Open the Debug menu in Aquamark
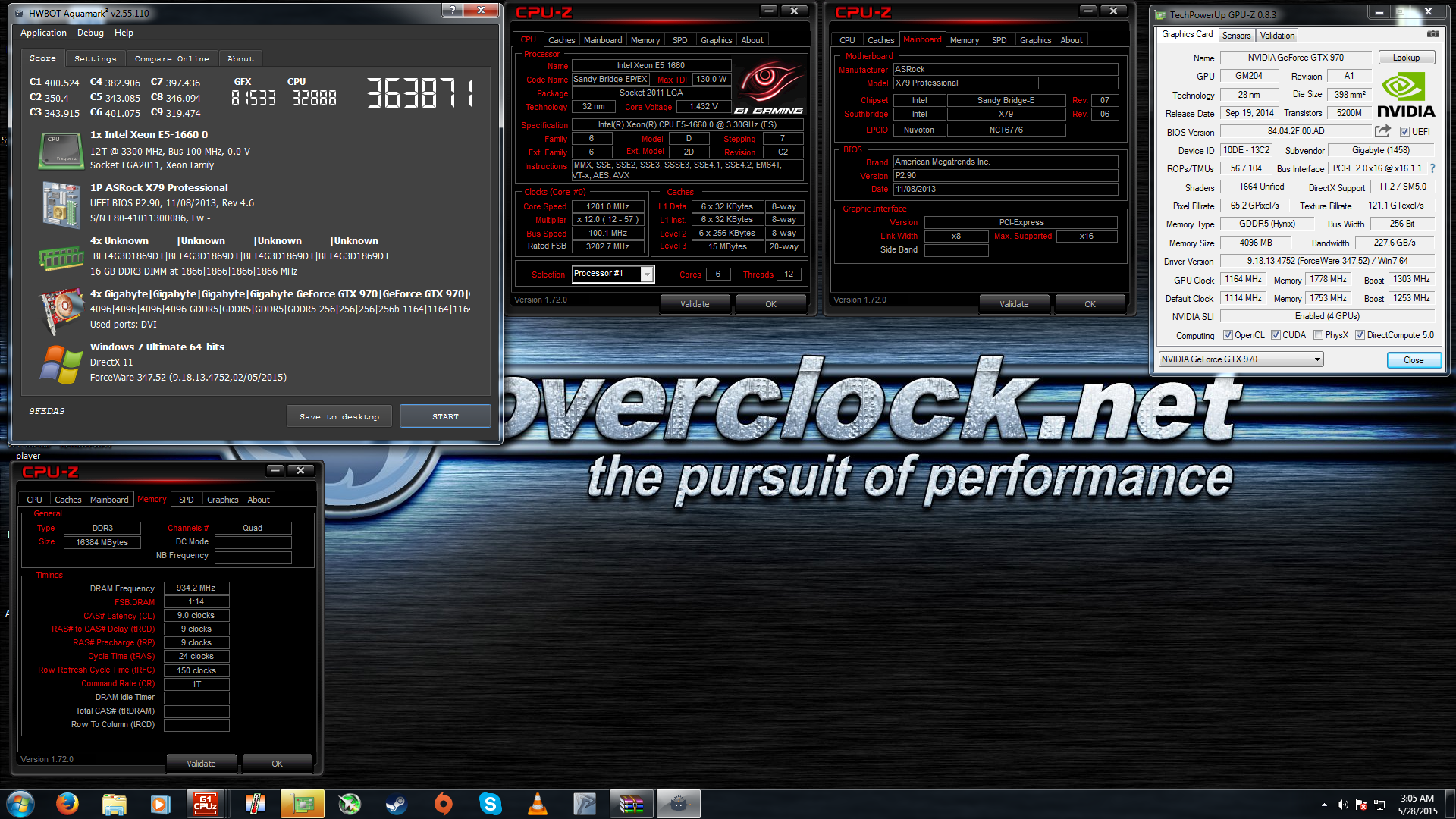The height and width of the screenshot is (819, 1456). tap(90, 33)
